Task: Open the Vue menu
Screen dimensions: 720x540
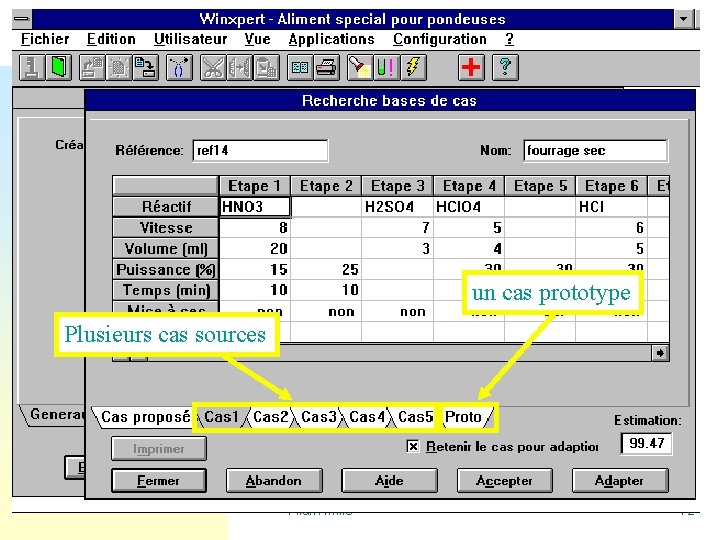Action: pos(257,39)
